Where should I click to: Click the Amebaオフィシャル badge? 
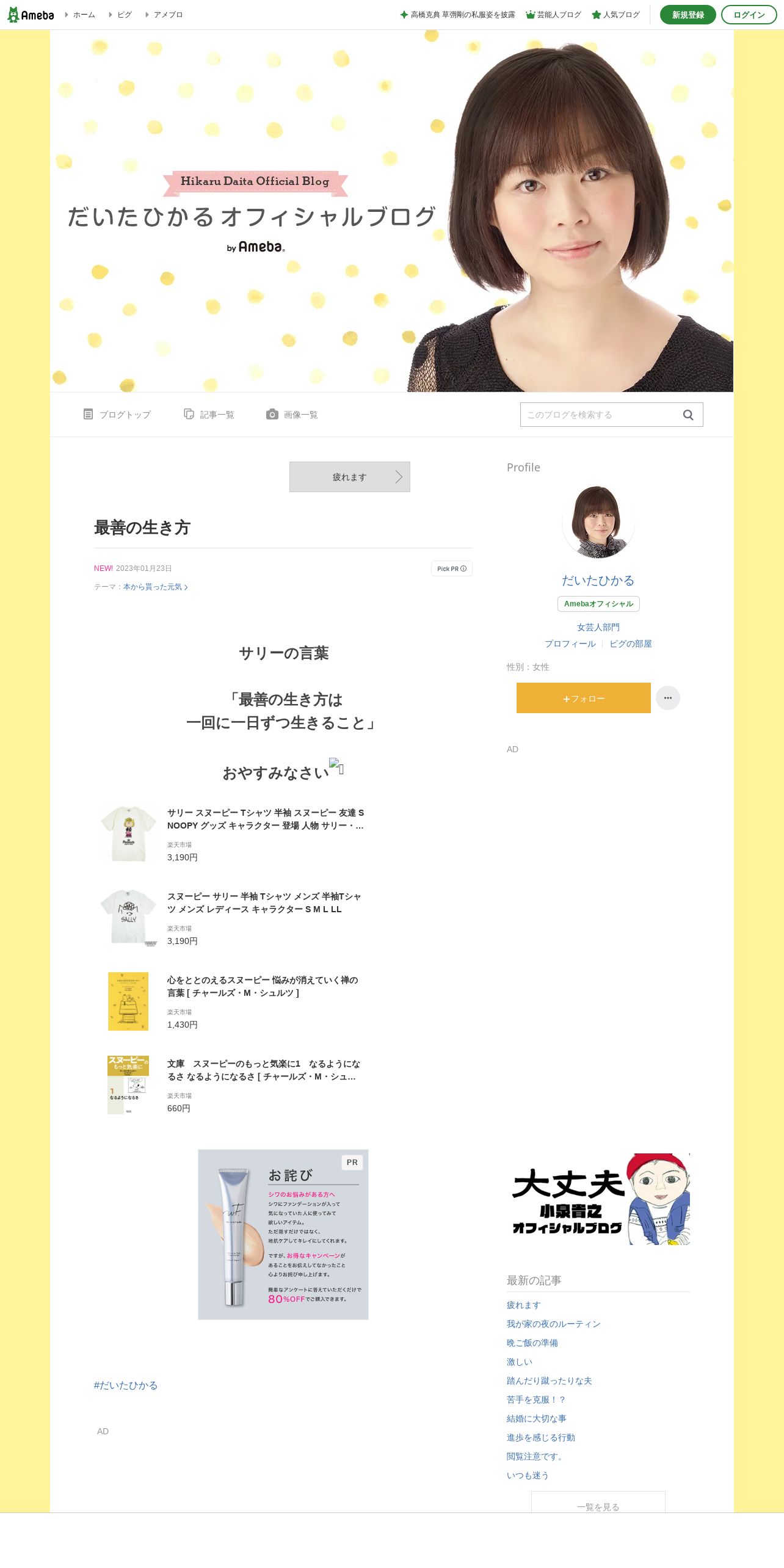point(598,604)
